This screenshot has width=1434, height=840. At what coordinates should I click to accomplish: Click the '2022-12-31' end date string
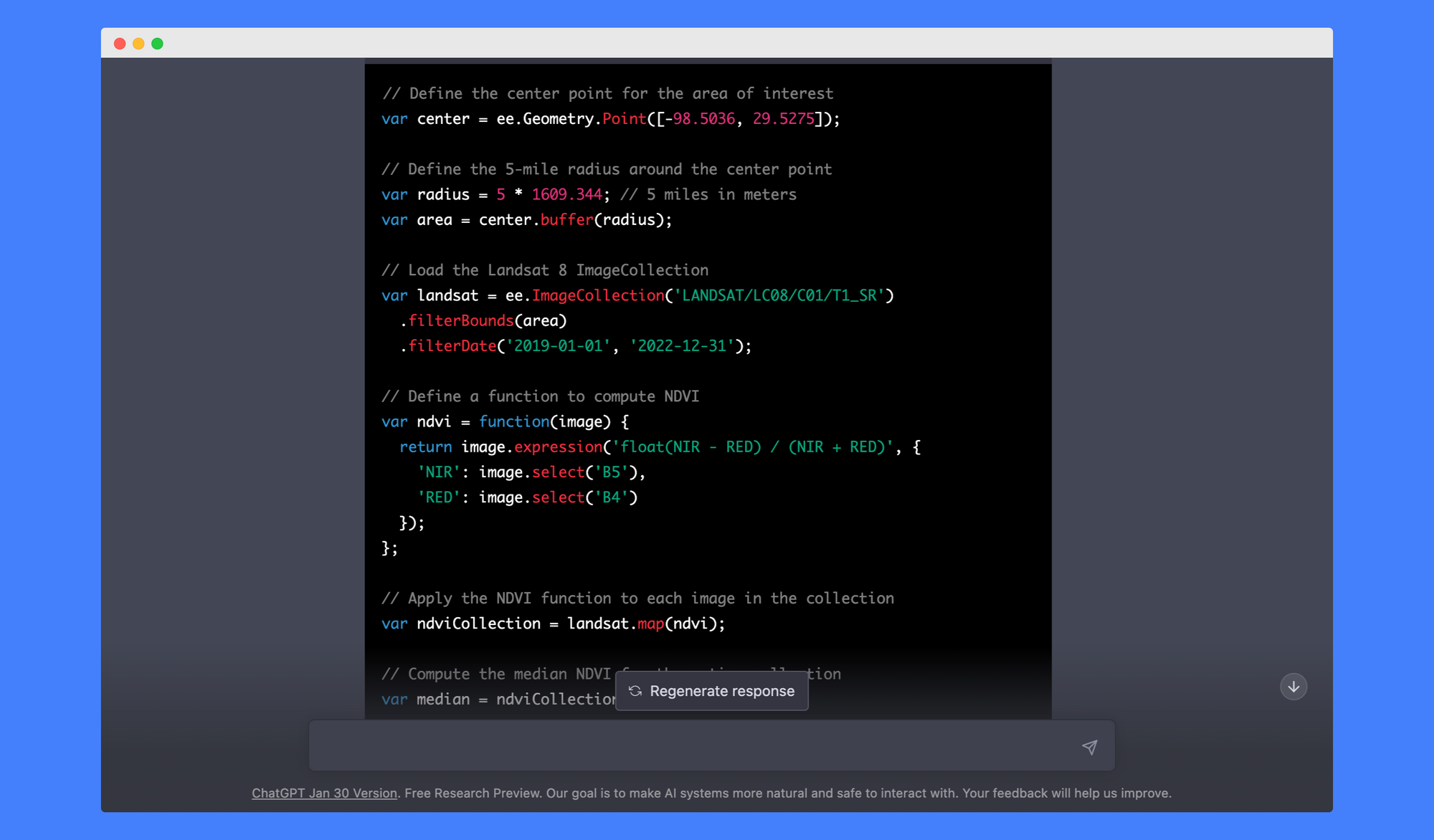pos(681,346)
